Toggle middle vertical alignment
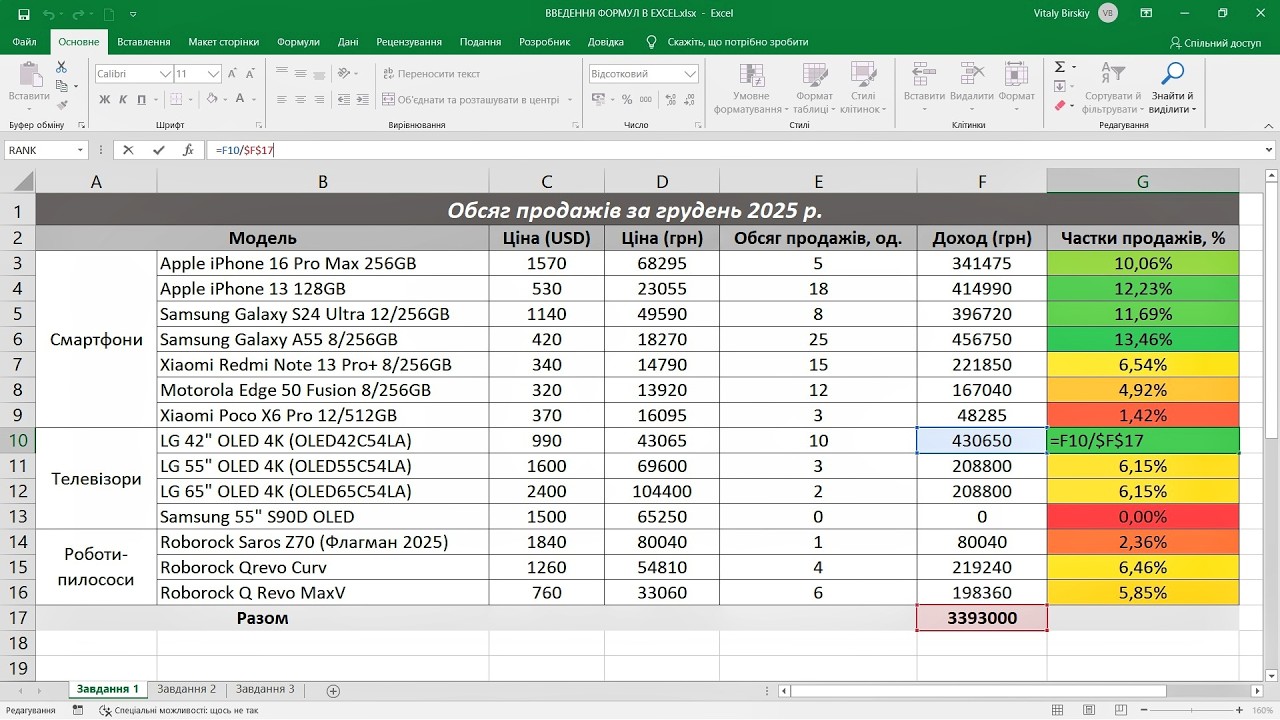The width and height of the screenshot is (1280, 720). click(x=301, y=73)
